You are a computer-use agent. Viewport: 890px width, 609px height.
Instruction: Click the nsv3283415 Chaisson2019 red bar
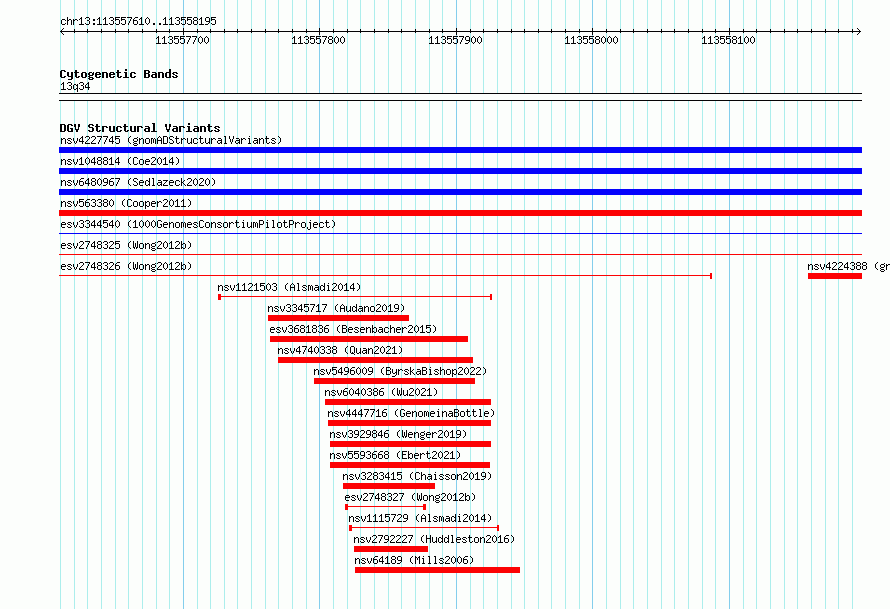389,486
